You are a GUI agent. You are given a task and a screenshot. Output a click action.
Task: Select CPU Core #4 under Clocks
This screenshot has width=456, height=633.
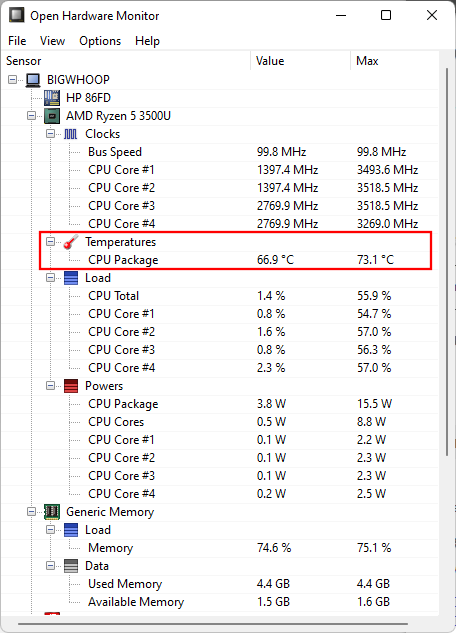coord(220,224)
